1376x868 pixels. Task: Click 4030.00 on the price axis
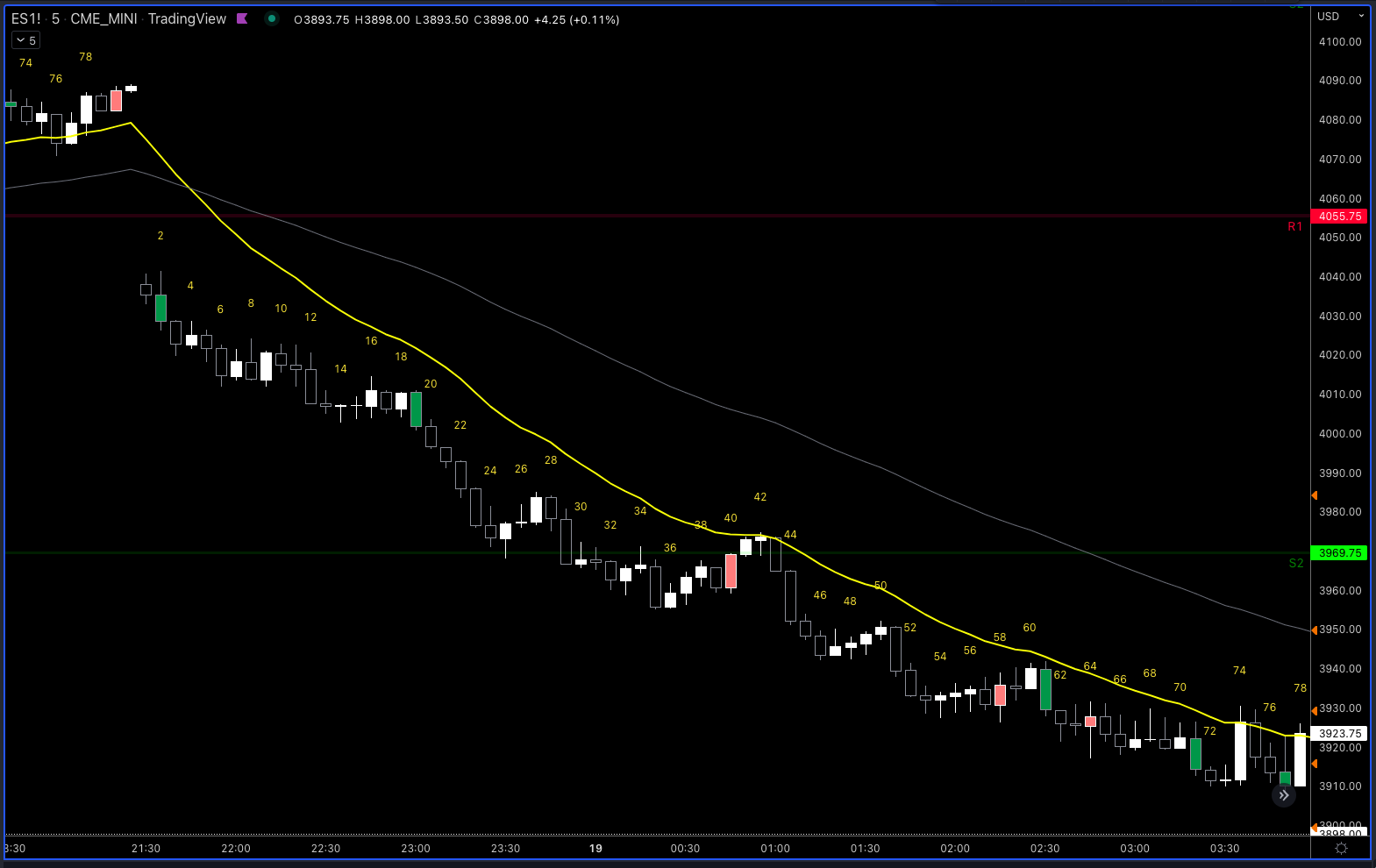click(1340, 317)
